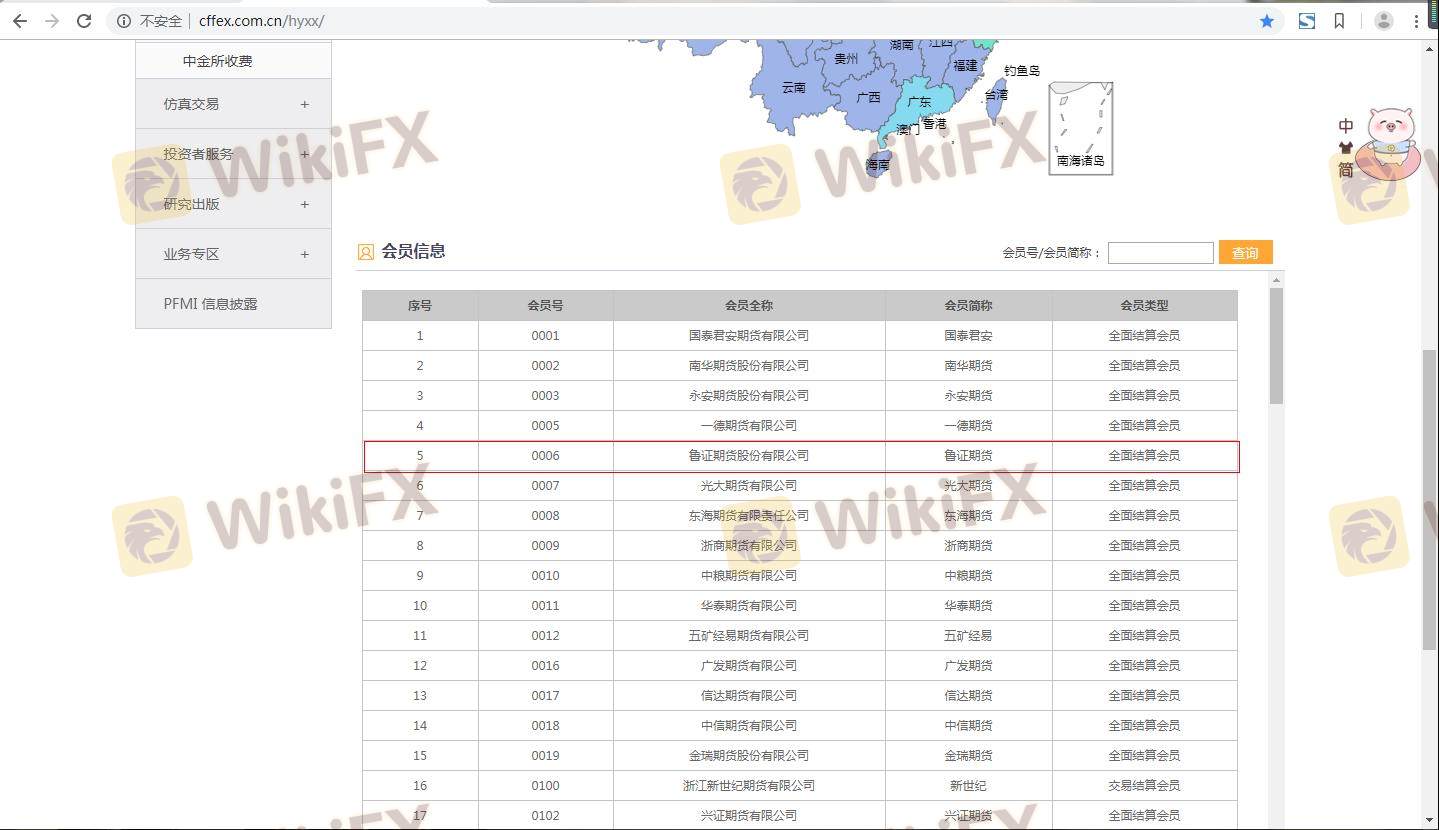Image resolution: width=1439 pixels, height=830 pixels.
Task: Open the Chrome three-dot menu
Action: pos(1417,21)
